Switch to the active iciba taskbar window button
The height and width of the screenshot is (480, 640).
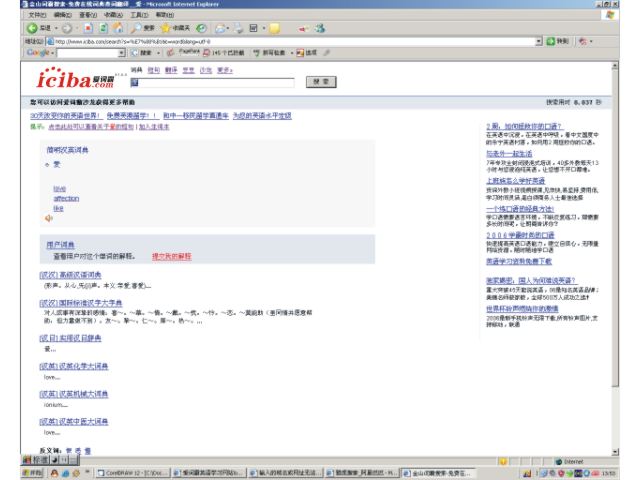click(438, 473)
